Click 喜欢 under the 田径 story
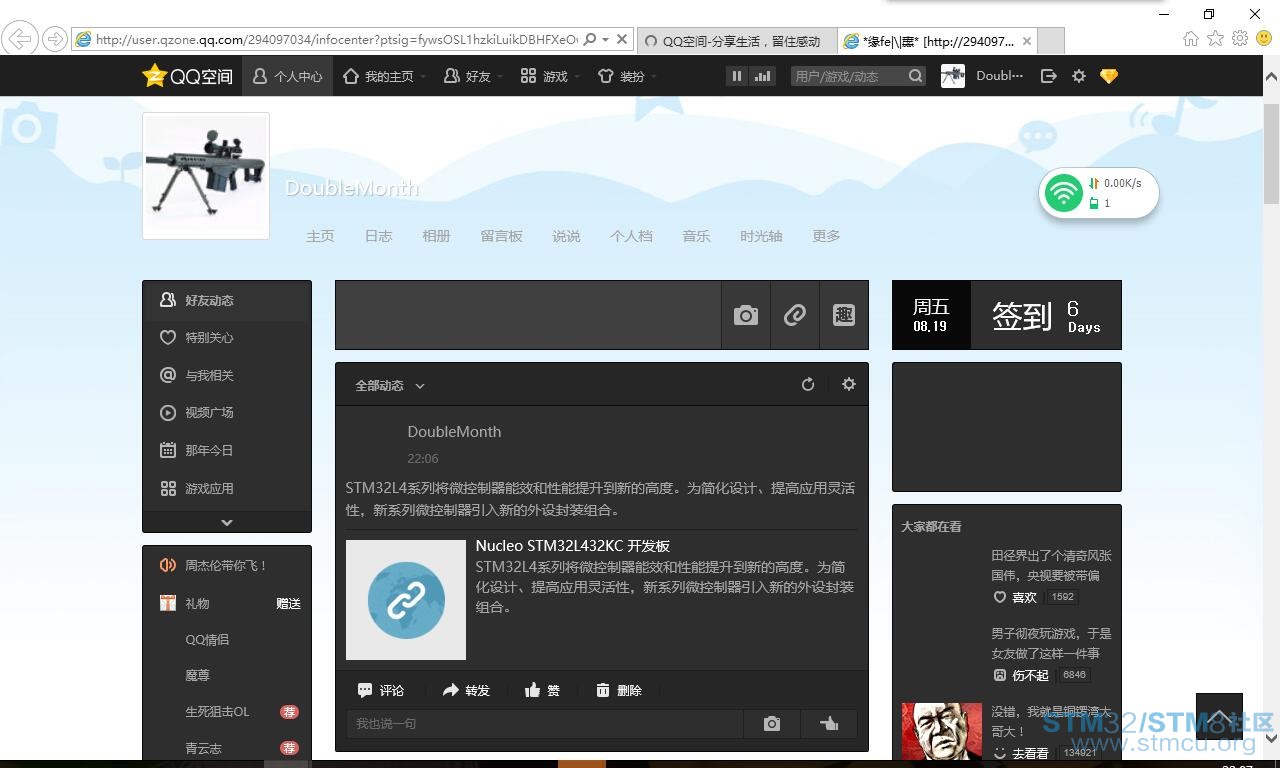This screenshot has height=768, width=1280. point(1015,597)
